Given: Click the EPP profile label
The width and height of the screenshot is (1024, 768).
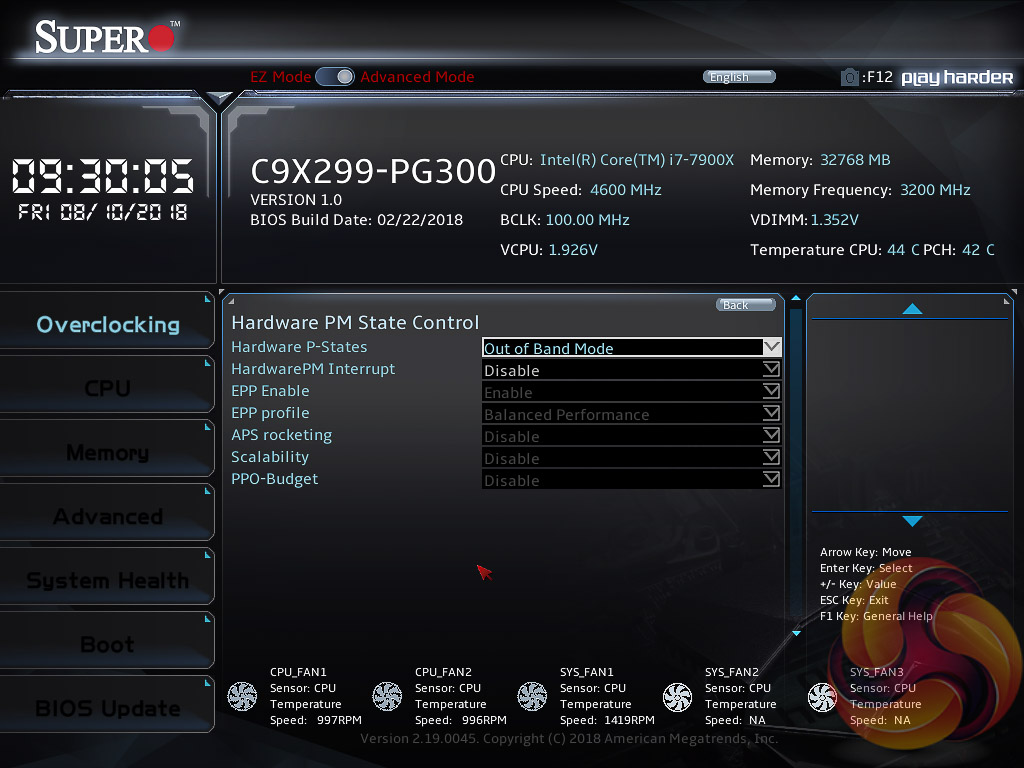Looking at the screenshot, I should (x=270, y=413).
